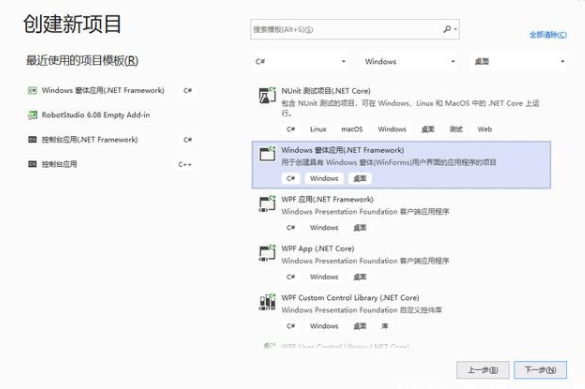Open the C# language filter dropdown
Viewport: 585px width, 389px height.
click(300, 62)
